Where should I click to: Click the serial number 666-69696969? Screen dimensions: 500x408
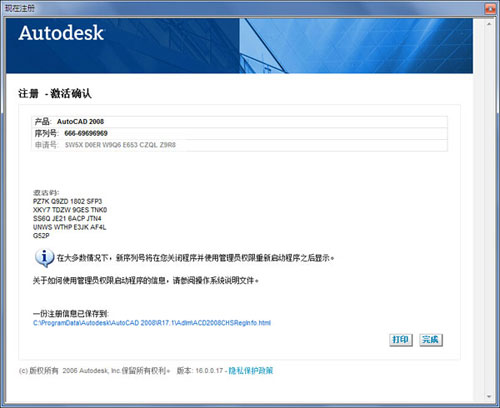point(86,133)
